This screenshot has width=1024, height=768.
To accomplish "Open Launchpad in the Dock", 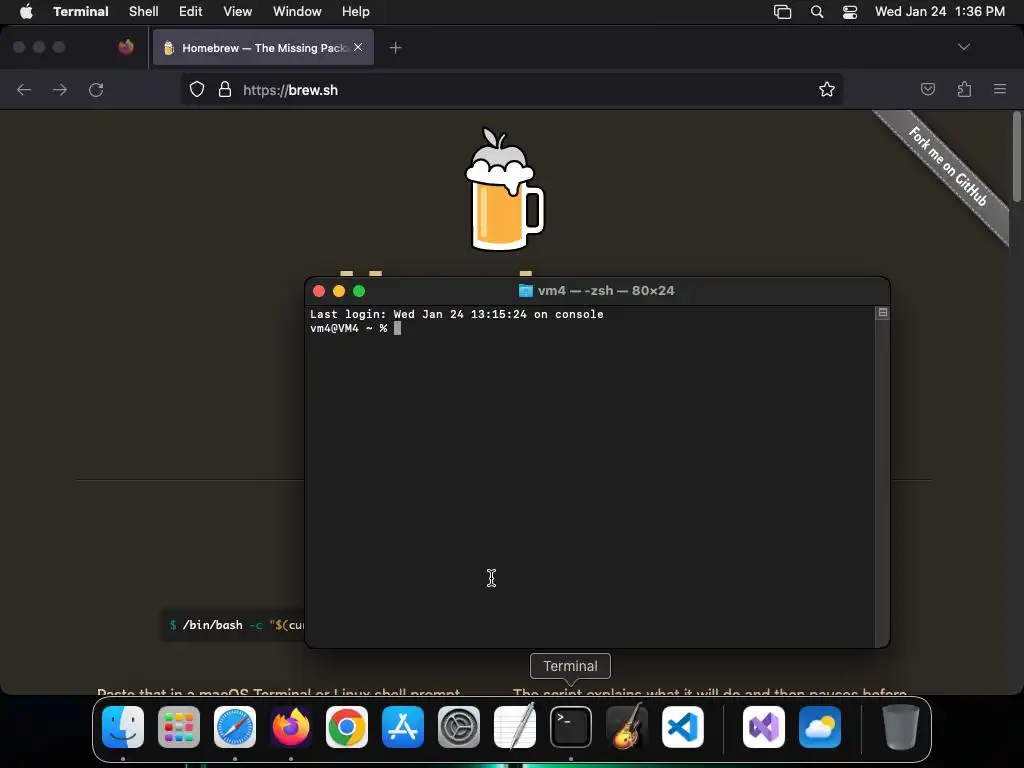I will (x=179, y=726).
